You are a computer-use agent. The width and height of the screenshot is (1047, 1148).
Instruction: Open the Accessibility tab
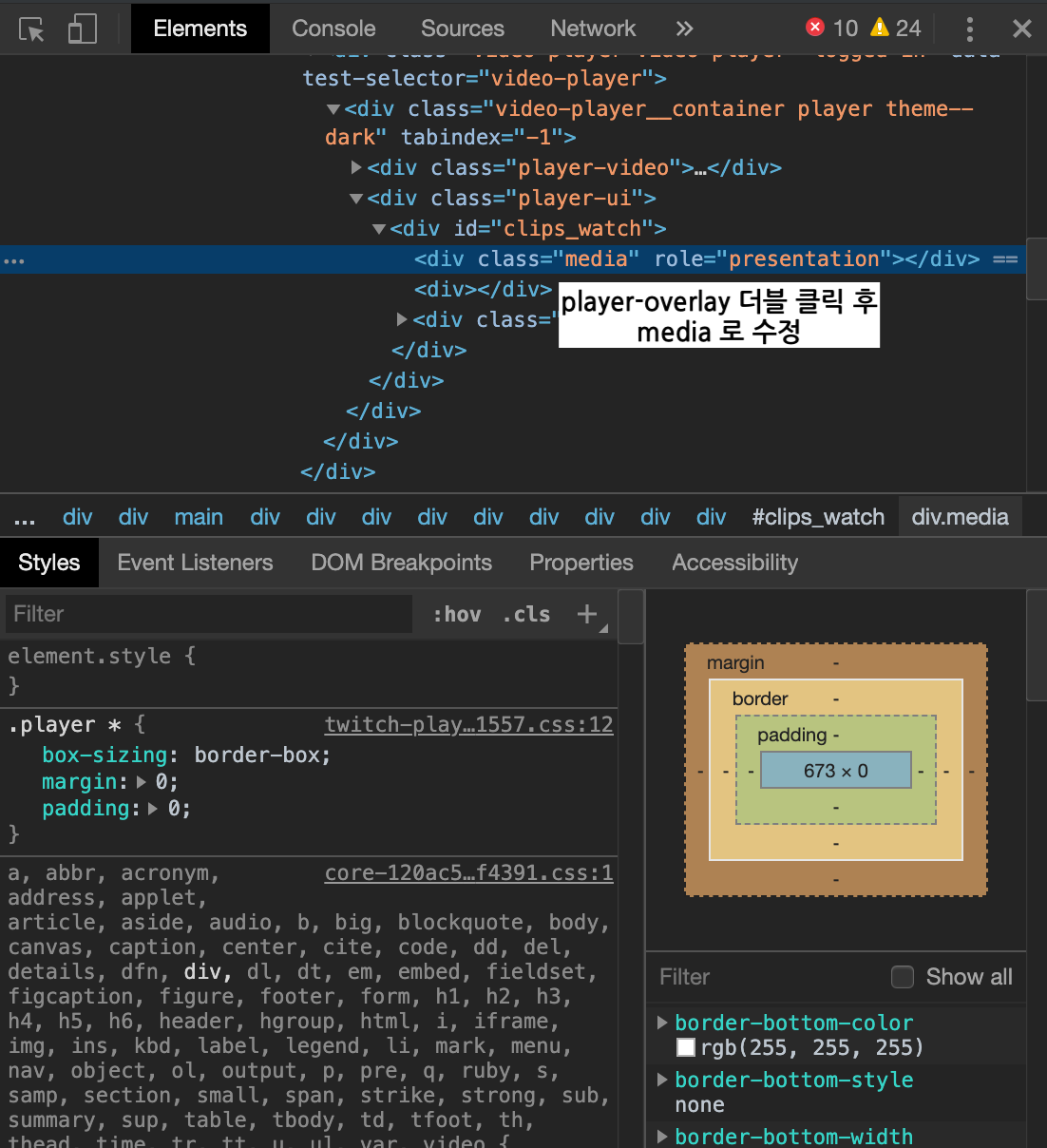coord(735,563)
